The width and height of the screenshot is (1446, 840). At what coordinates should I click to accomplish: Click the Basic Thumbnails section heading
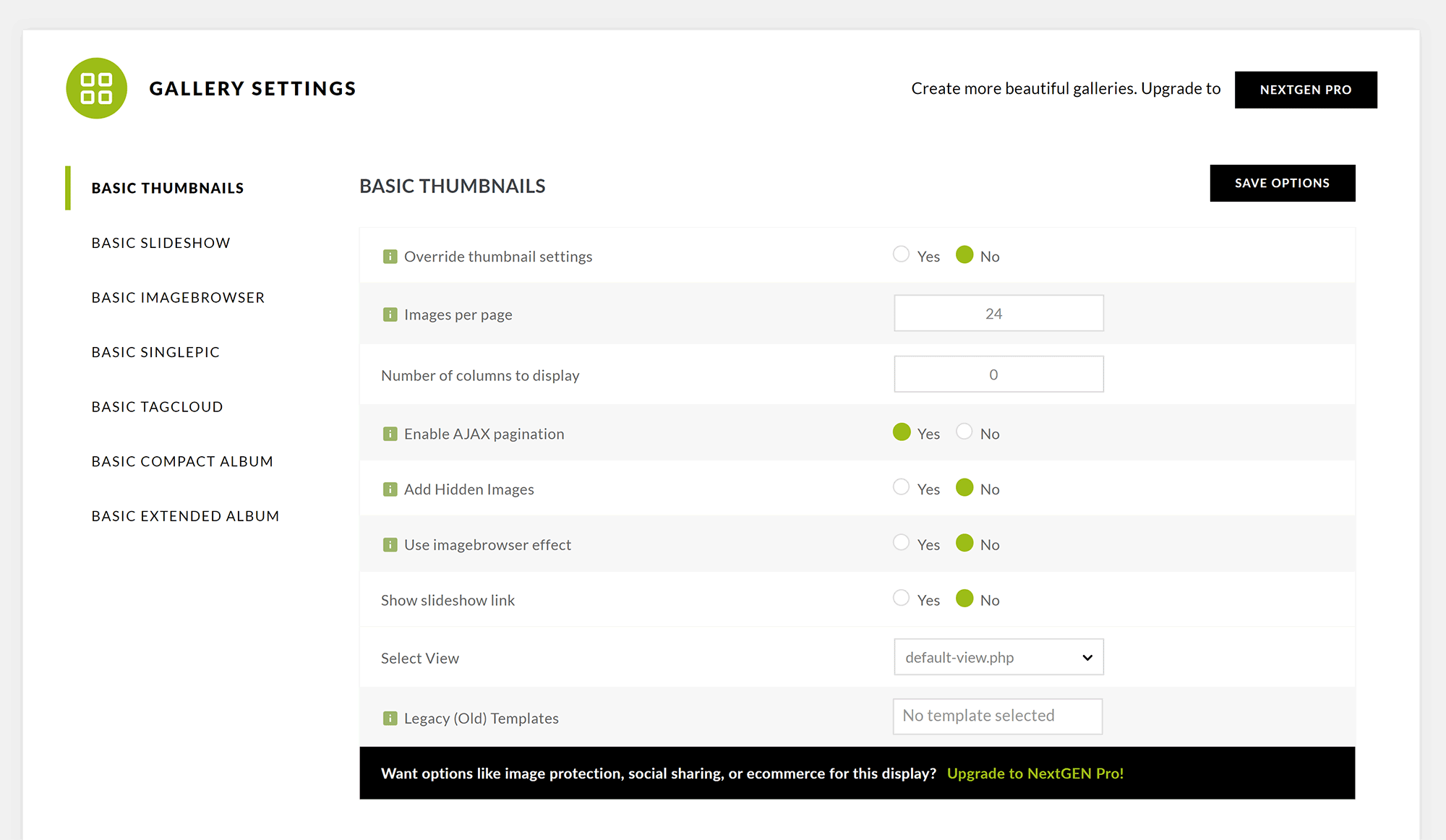(453, 187)
